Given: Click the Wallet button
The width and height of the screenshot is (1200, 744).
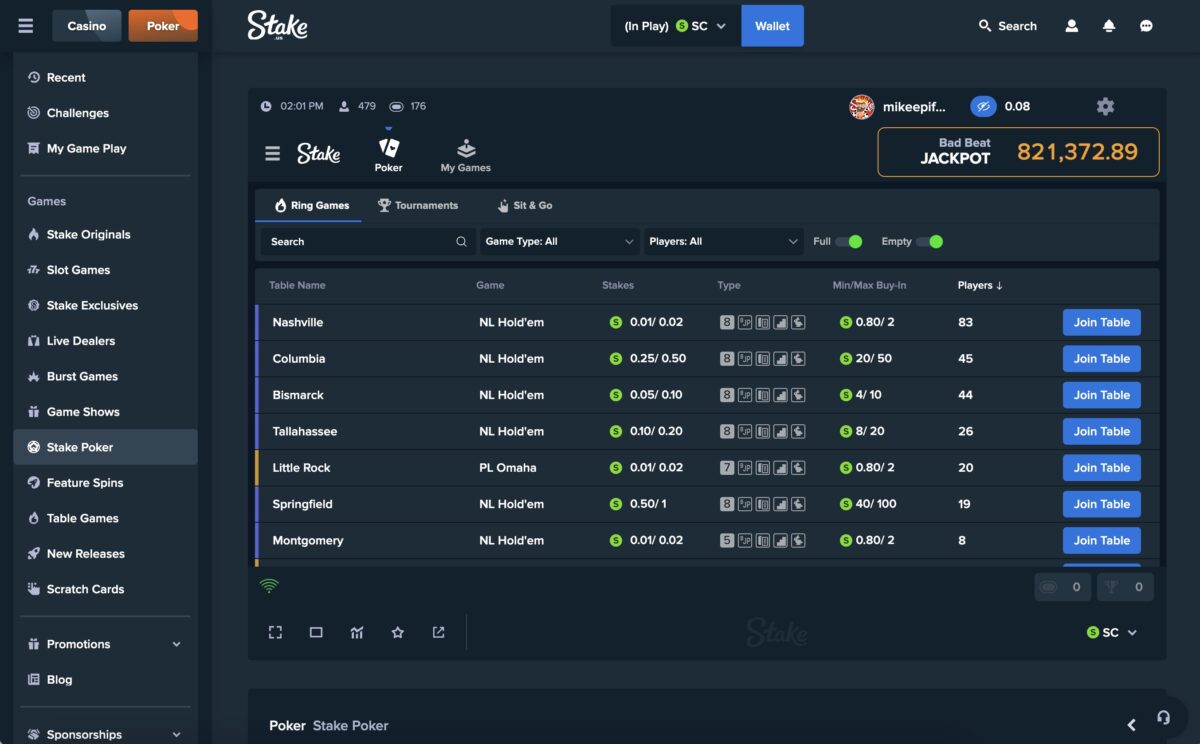Looking at the screenshot, I should (x=772, y=26).
